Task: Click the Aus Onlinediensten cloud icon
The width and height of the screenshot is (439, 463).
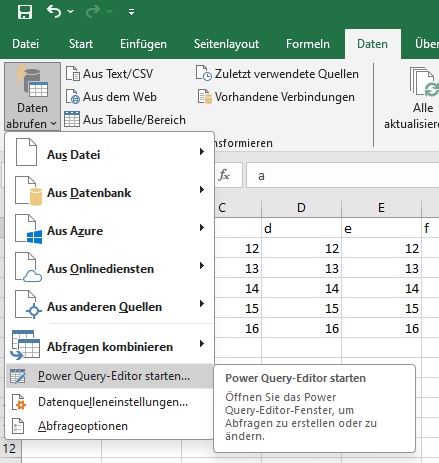Action: [x=29, y=267]
